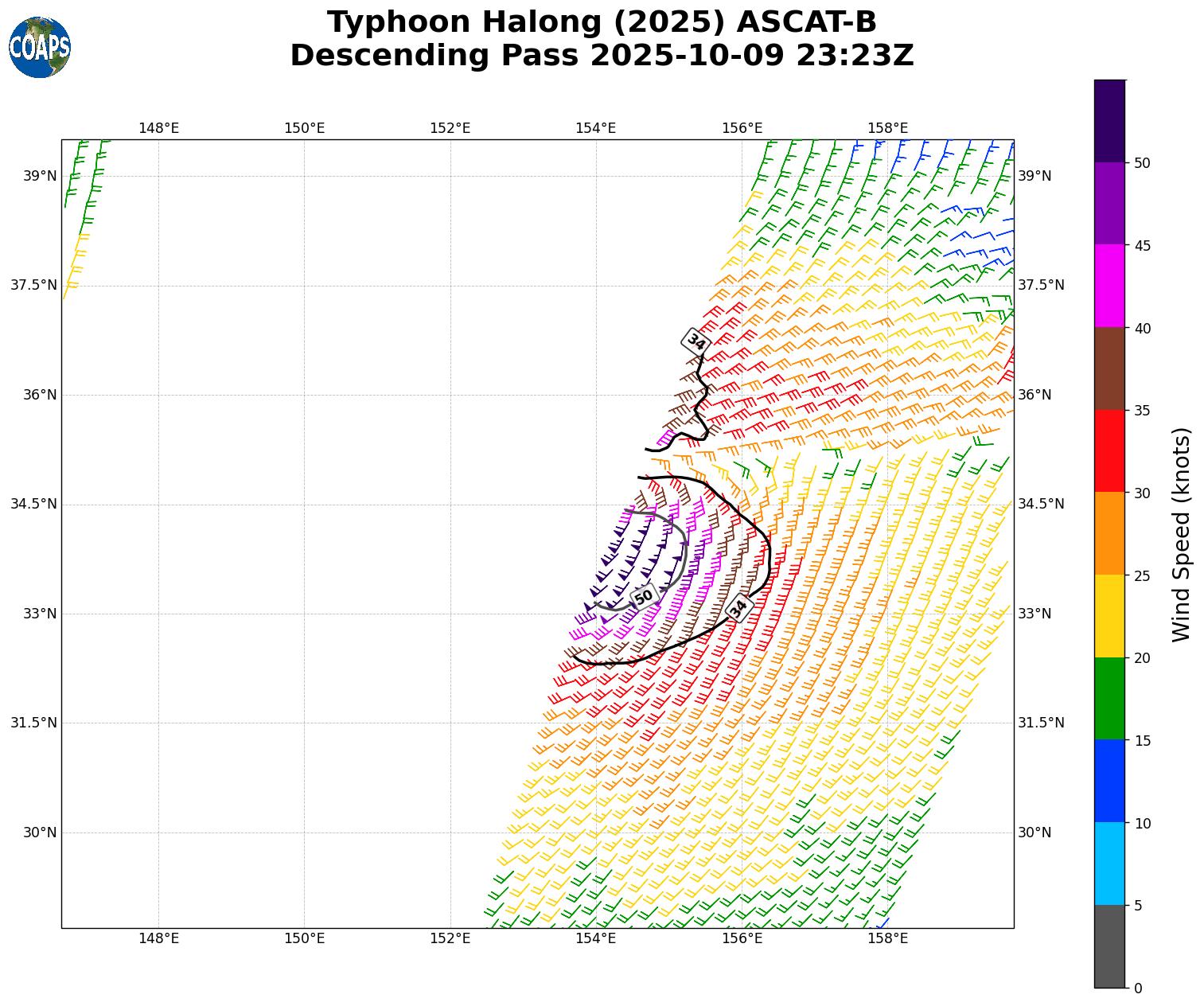Click the Wind Speed (knots) colorbar label

click(1182, 534)
